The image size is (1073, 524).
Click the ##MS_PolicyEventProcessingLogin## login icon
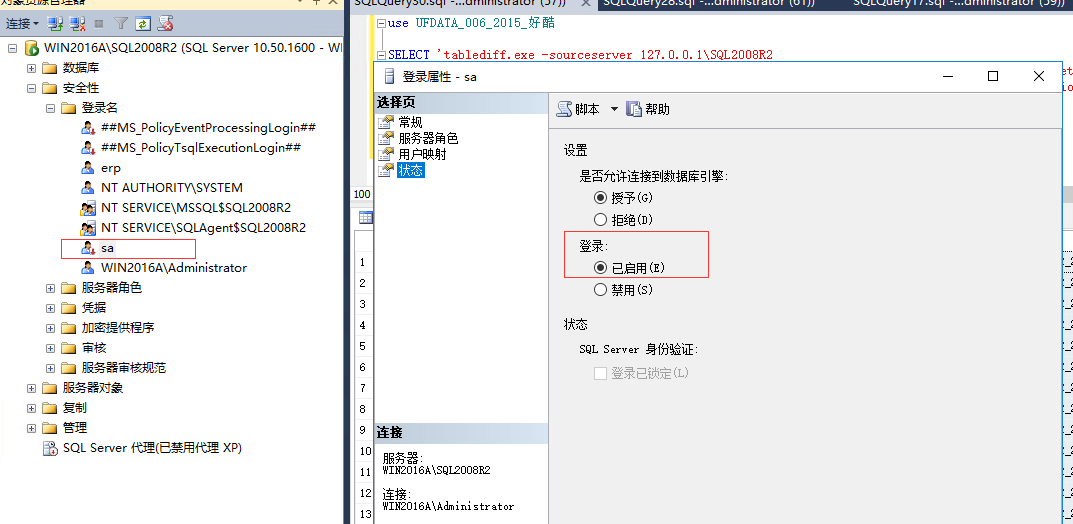(x=88, y=128)
